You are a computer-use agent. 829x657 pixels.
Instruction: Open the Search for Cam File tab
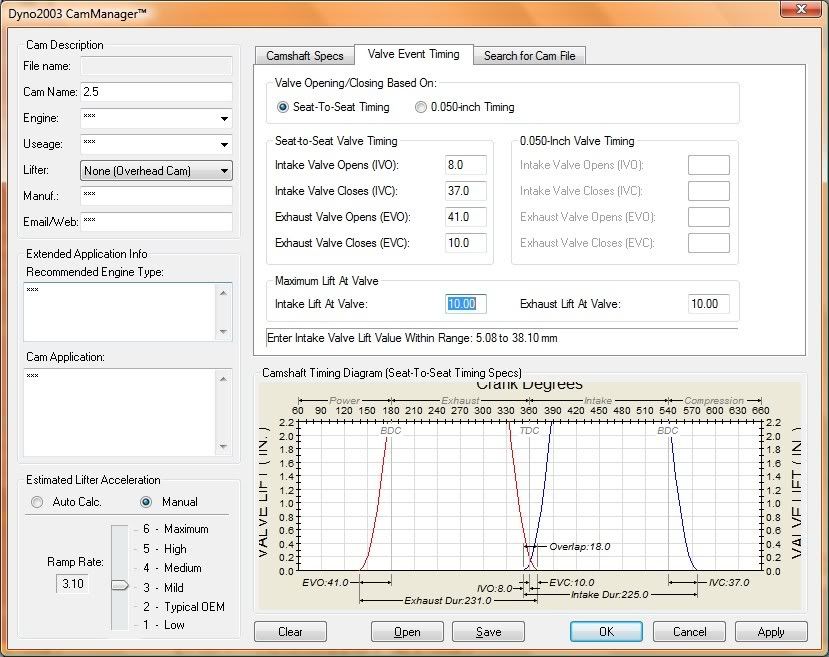pyautogui.click(x=529, y=56)
